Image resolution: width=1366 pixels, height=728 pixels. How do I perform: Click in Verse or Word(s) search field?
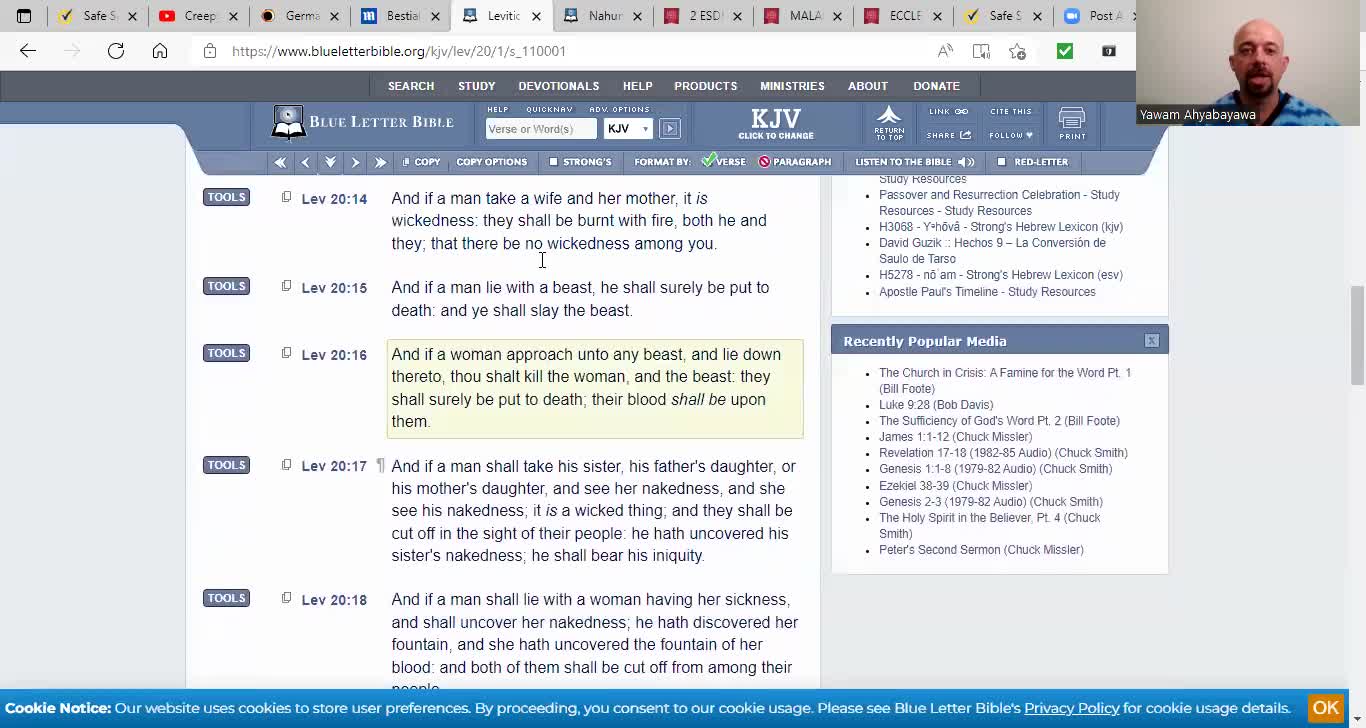click(541, 128)
